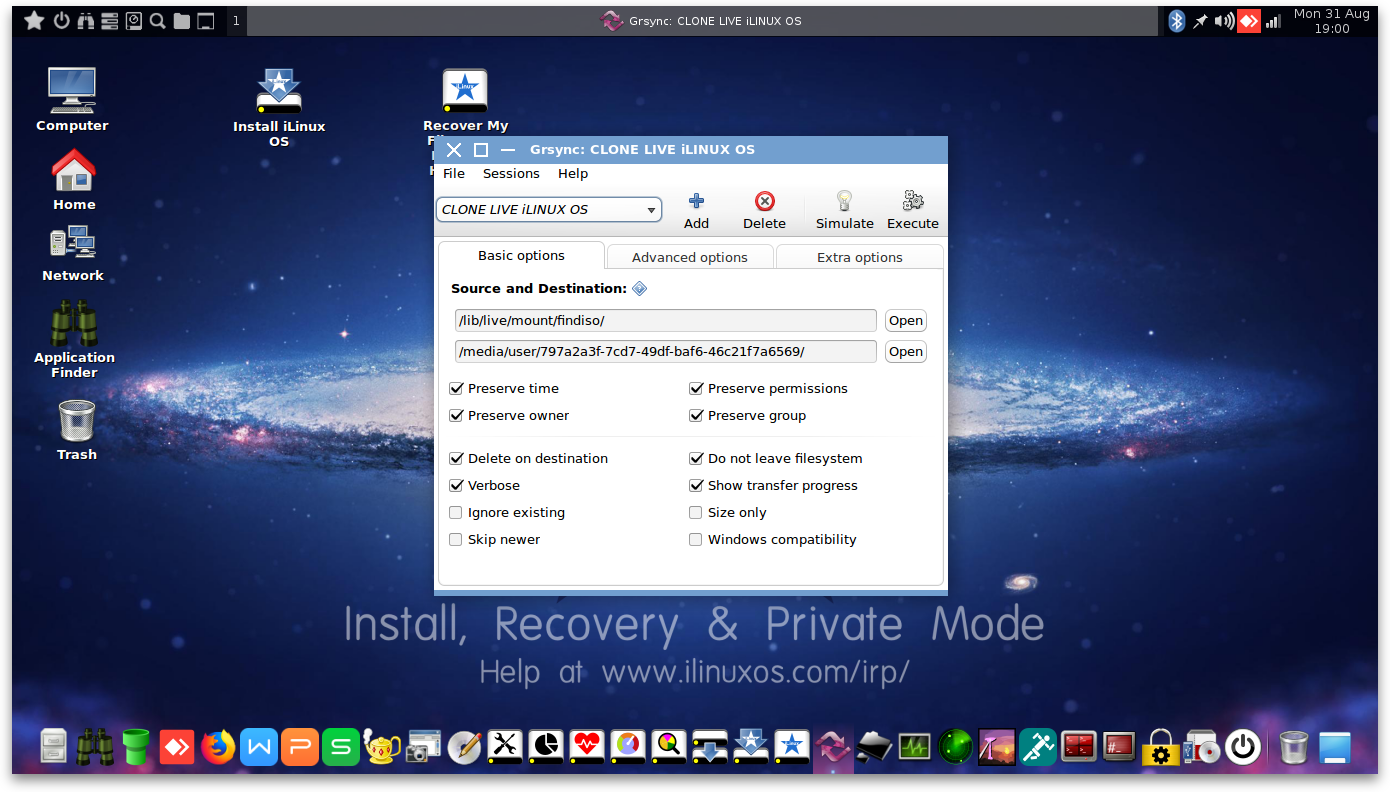
Task: Toggle Show transfer progress checkbox
Action: pyautogui.click(x=696, y=485)
